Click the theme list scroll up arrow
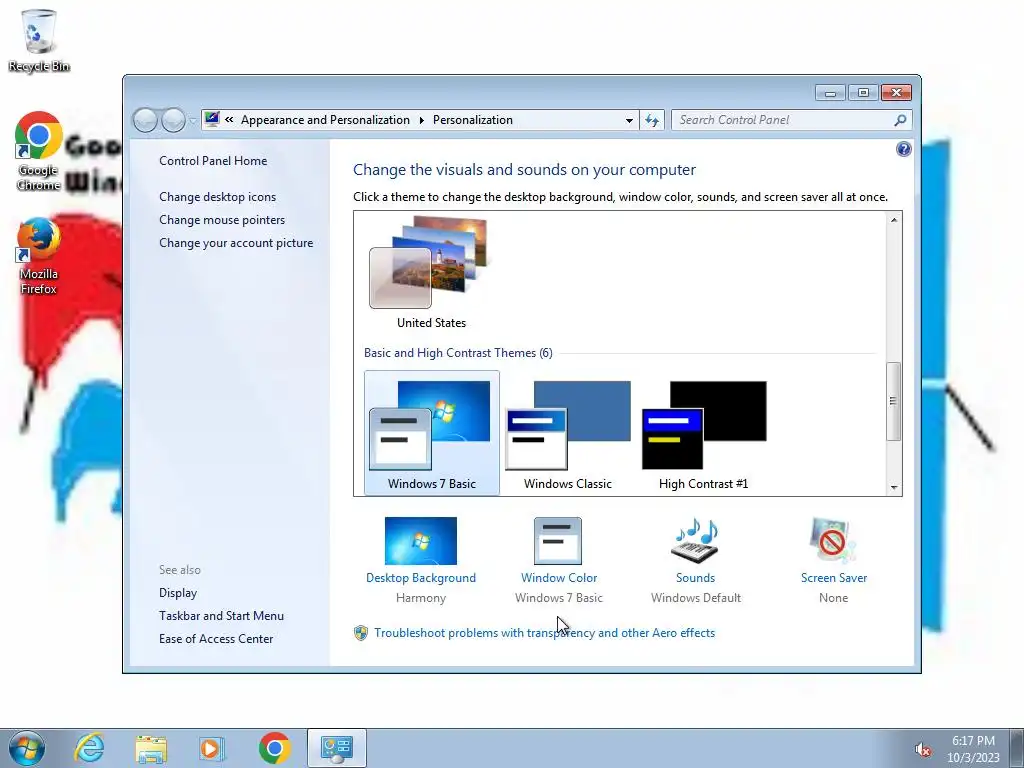This screenshot has height=768, width=1024. coord(893,220)
